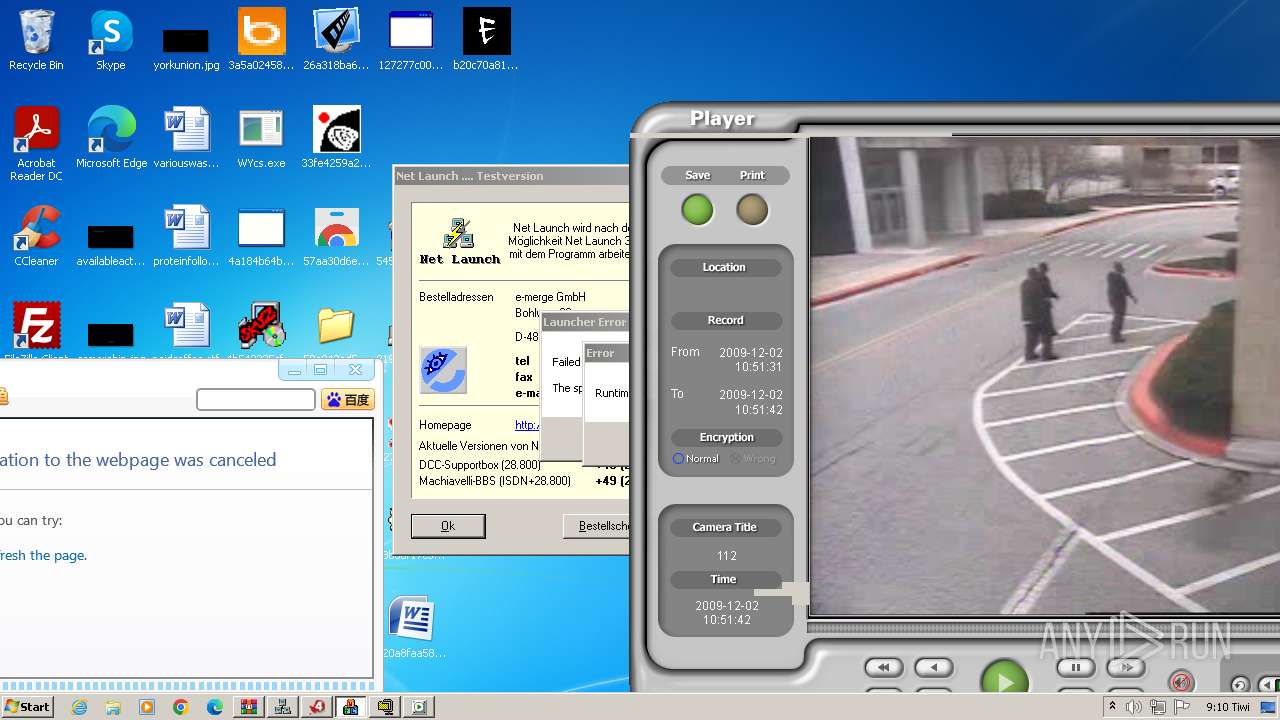Open the 33fe4259a2 desktop icon
This screenshot has width=1280, height=720.
pos(336,138)
